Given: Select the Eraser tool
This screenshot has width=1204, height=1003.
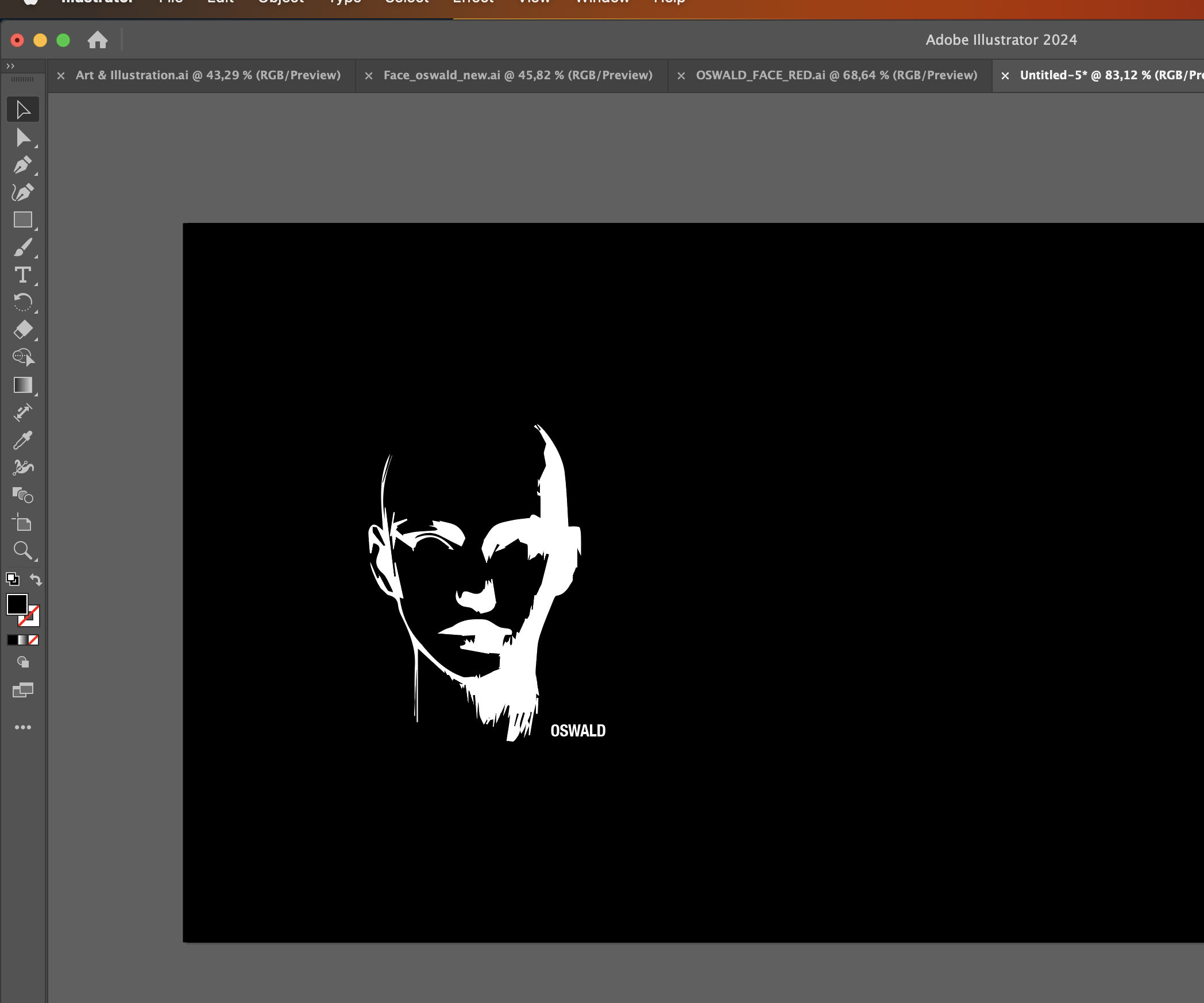Looking at the screenshot, I should [23, 330].
